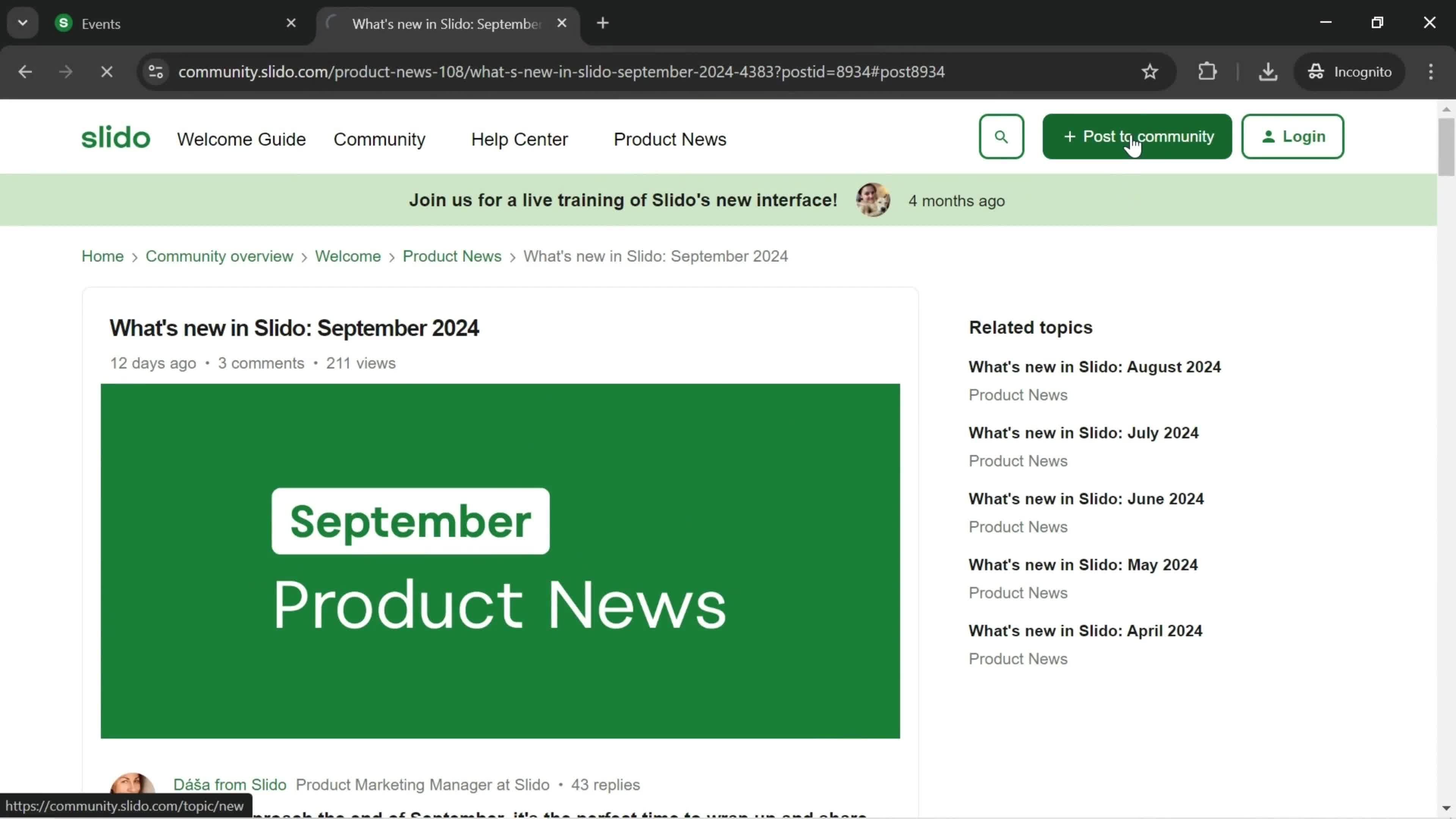
Task: Click Post to community button
Action: click(1137, 136)
